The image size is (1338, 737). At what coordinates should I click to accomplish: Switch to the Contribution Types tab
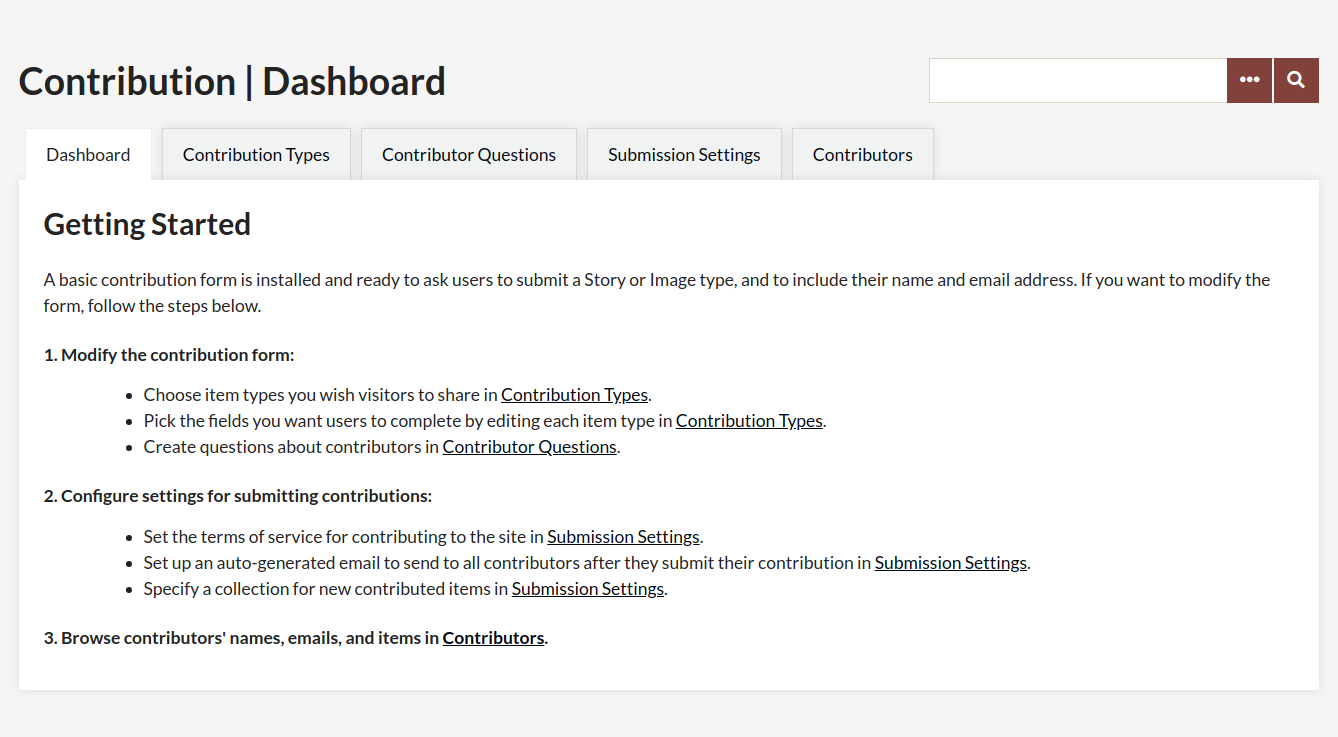[256, 154]
